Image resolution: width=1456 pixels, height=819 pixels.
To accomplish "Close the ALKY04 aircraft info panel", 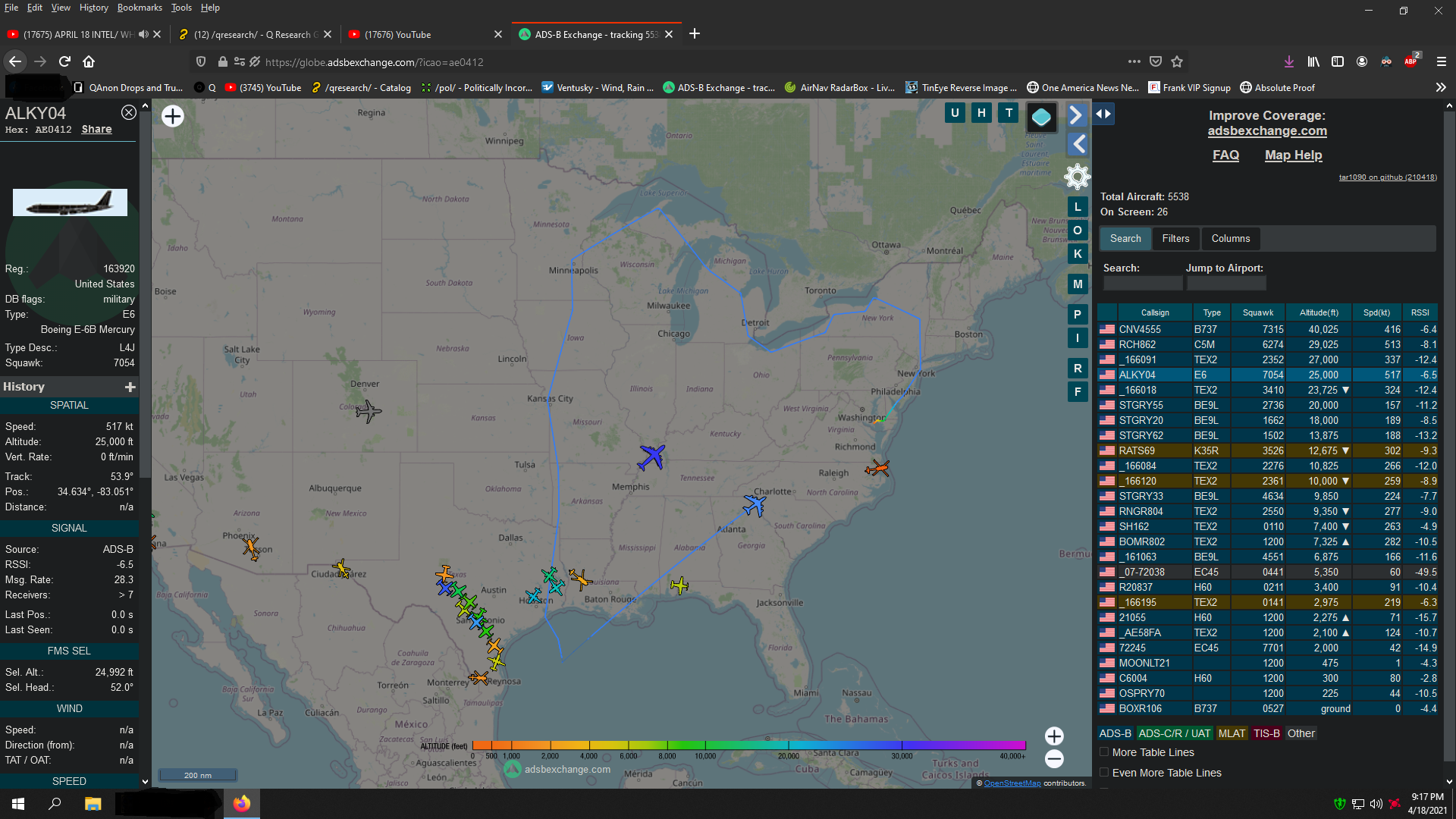I will click(x=129, y=112).
